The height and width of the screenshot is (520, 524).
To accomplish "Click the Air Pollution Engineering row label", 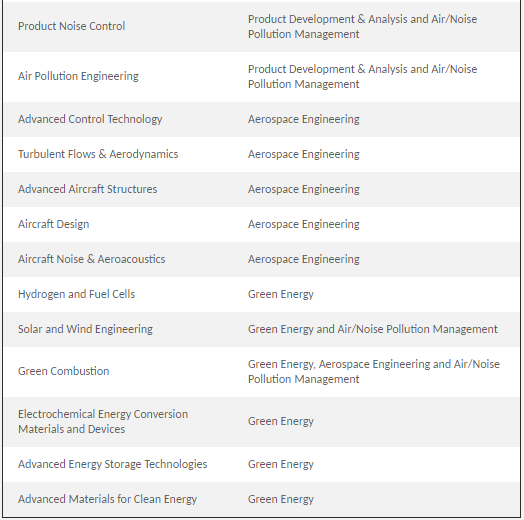I will coord(78,76).
